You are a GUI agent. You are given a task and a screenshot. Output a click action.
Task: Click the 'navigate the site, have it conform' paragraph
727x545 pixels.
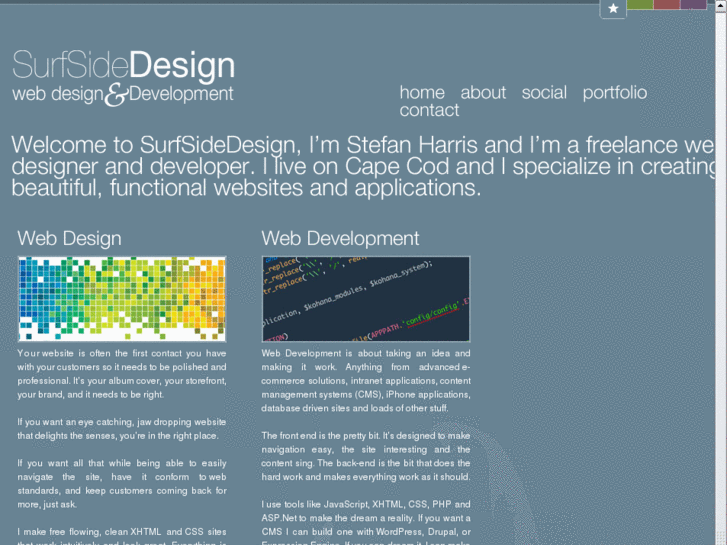[122, 483]
